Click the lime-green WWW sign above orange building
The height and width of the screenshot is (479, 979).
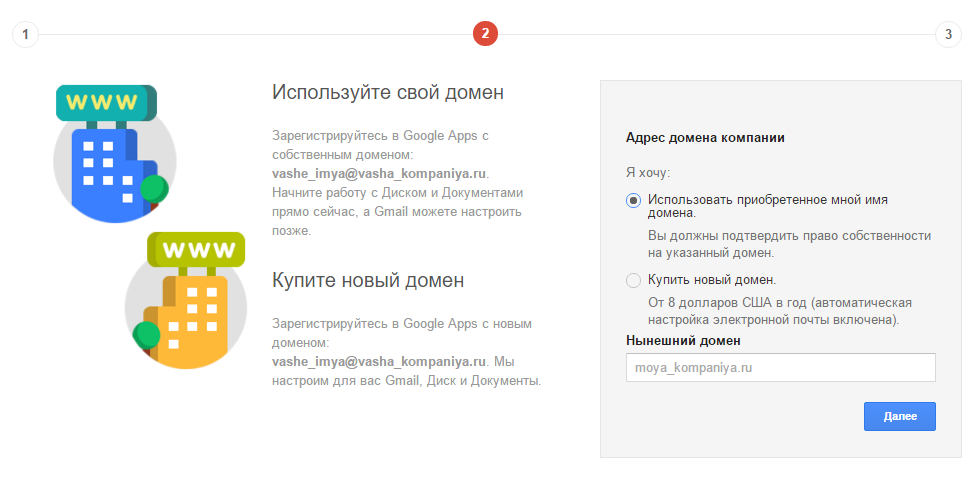(x=195, y=249)
